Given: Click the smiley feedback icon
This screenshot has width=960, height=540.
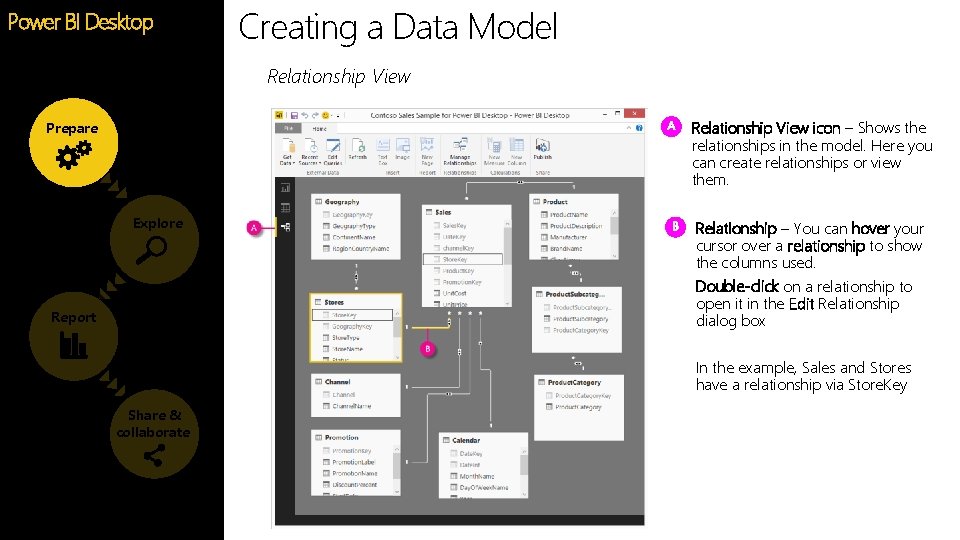Looking at the screenshot, I should pyautogui.click(x=325, y=115).
